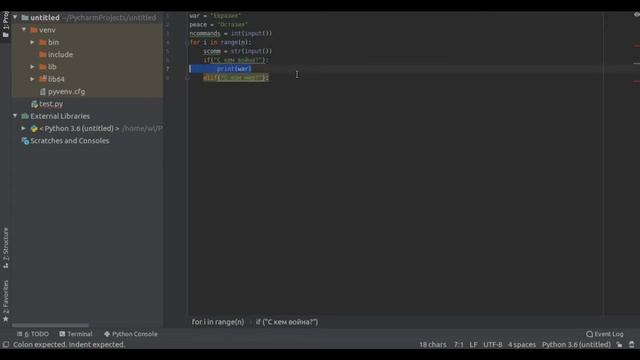Viewport: 640px width, 360px height.
Task: Click the 18 chars selection indicator
Action: [433, 344]
